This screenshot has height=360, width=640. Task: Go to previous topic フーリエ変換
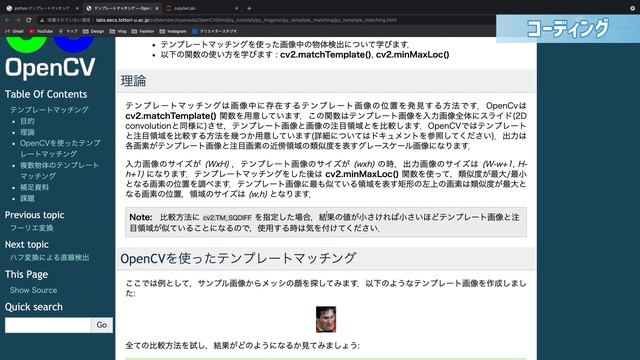tap(31, 228)
